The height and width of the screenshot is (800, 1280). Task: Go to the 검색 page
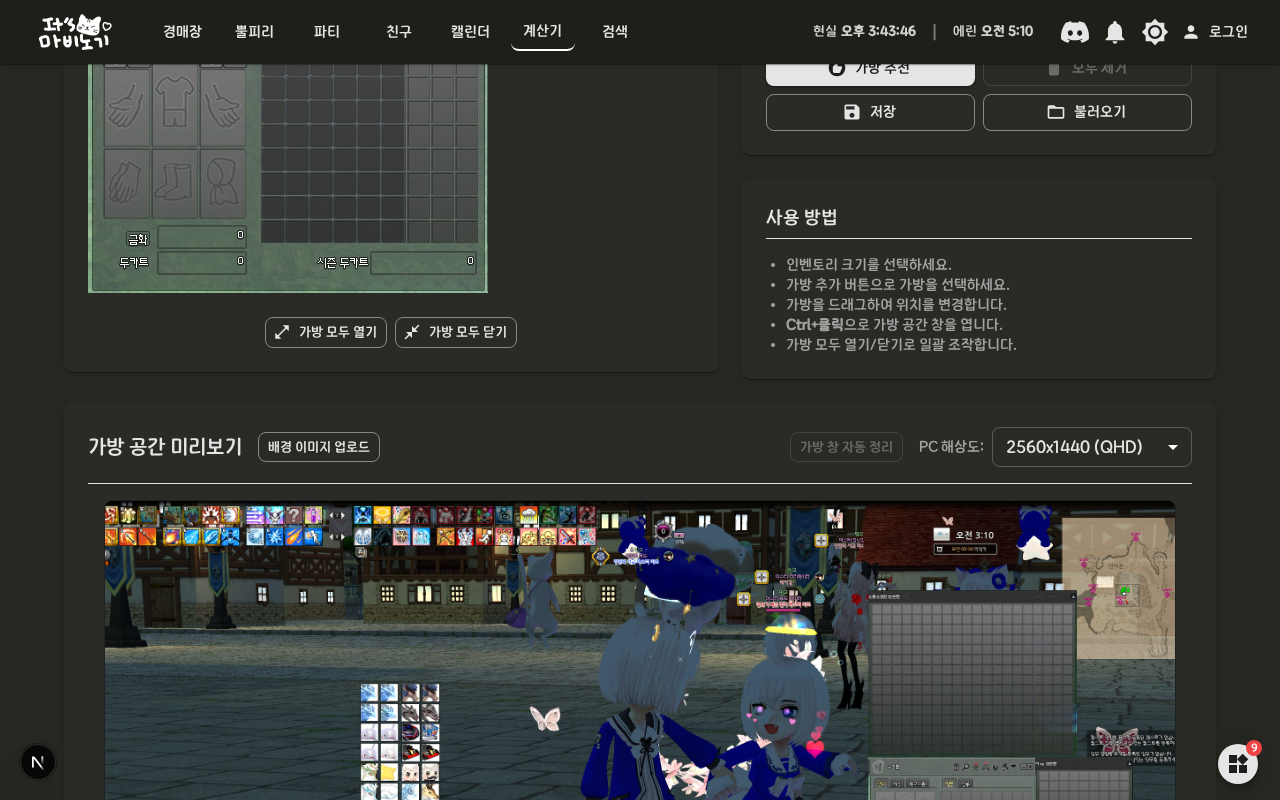coord(615,32)
